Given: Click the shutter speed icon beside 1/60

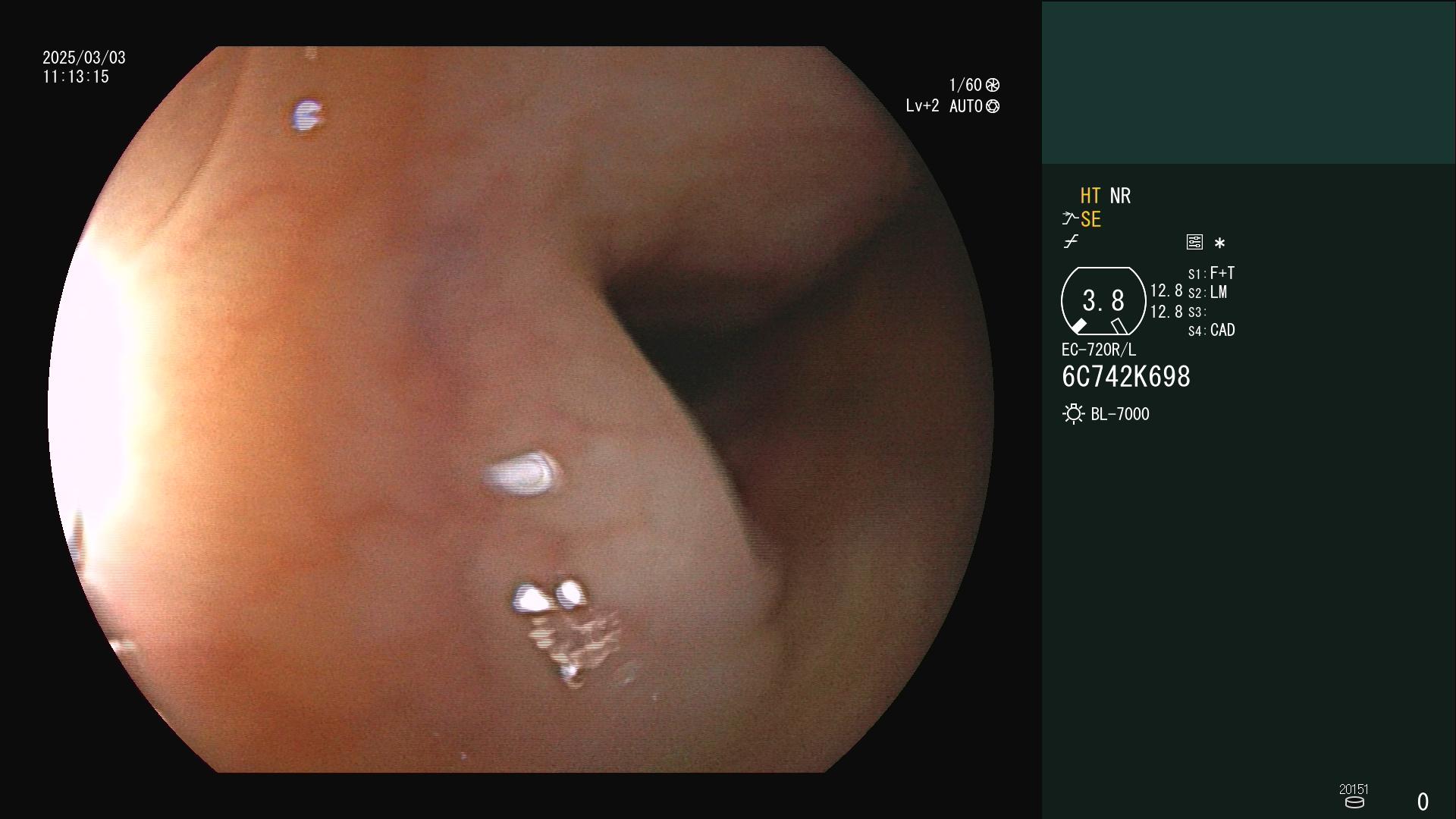Looking at the screenshot, I should pyautogui.click(x=993, y=85).
